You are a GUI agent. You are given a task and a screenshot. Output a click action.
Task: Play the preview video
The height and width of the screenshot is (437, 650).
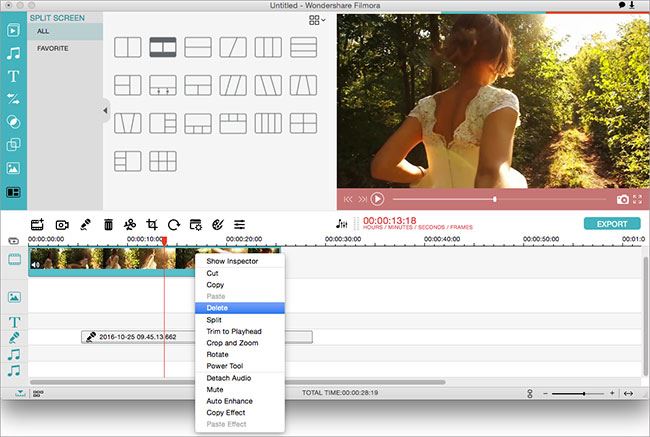coord(377,199)
